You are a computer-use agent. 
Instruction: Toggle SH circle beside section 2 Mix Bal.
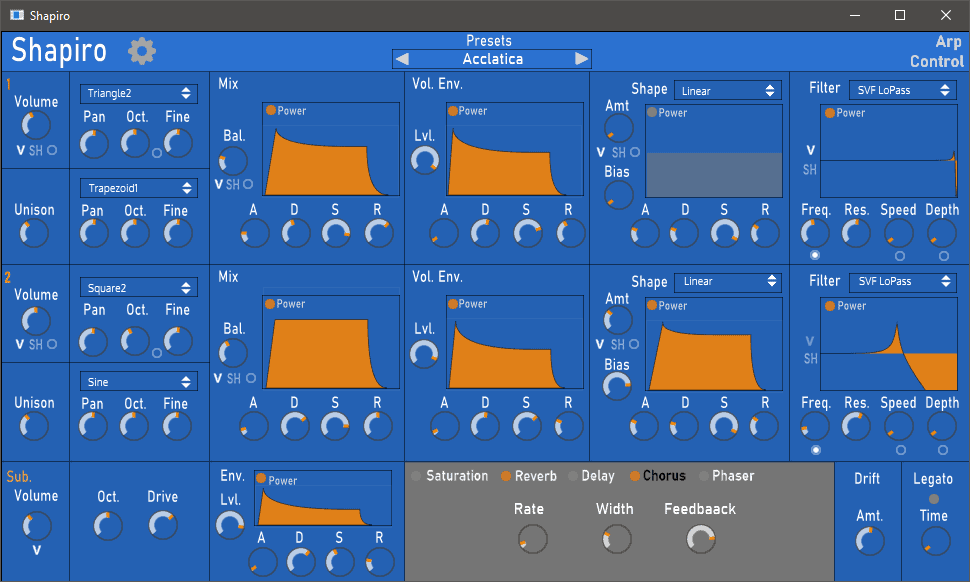pyautogui.click(x=251, y=378)
